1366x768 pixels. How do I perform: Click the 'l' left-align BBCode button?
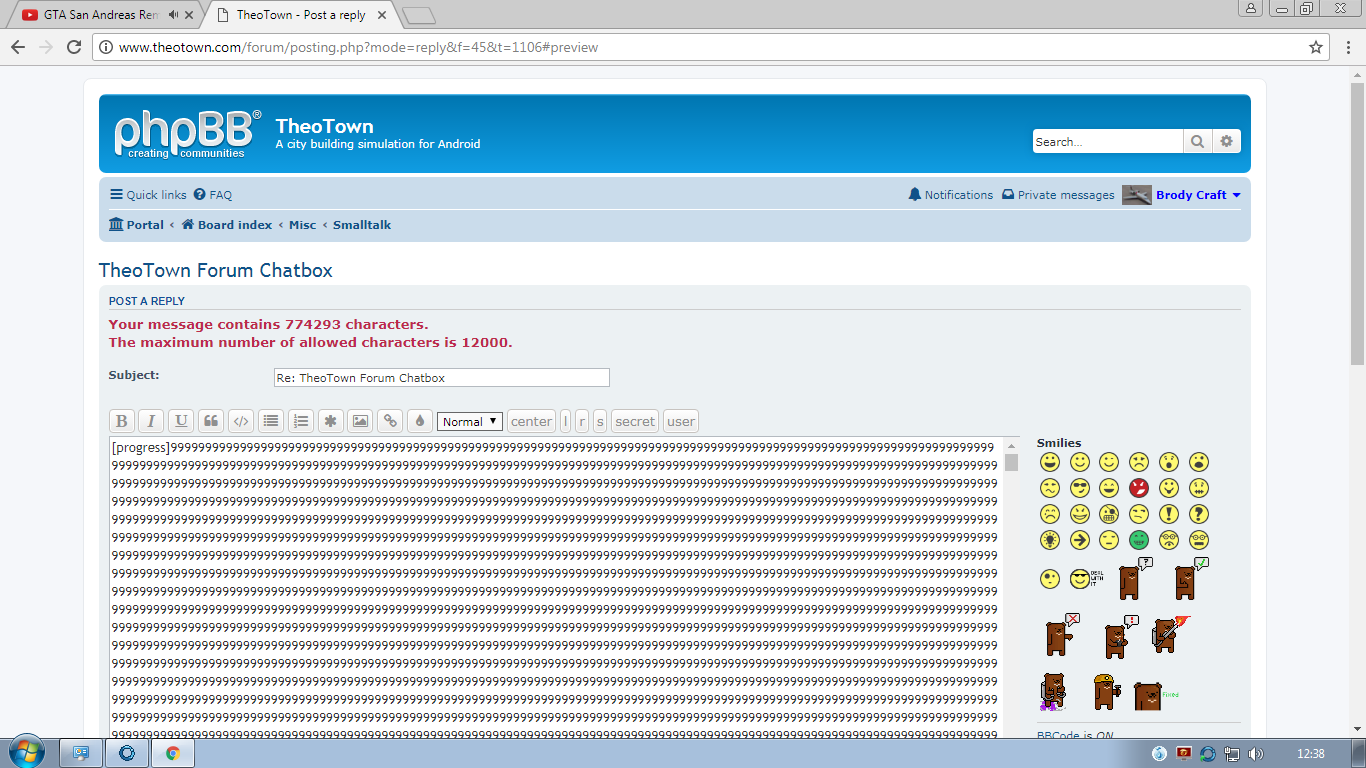(565, 421)
